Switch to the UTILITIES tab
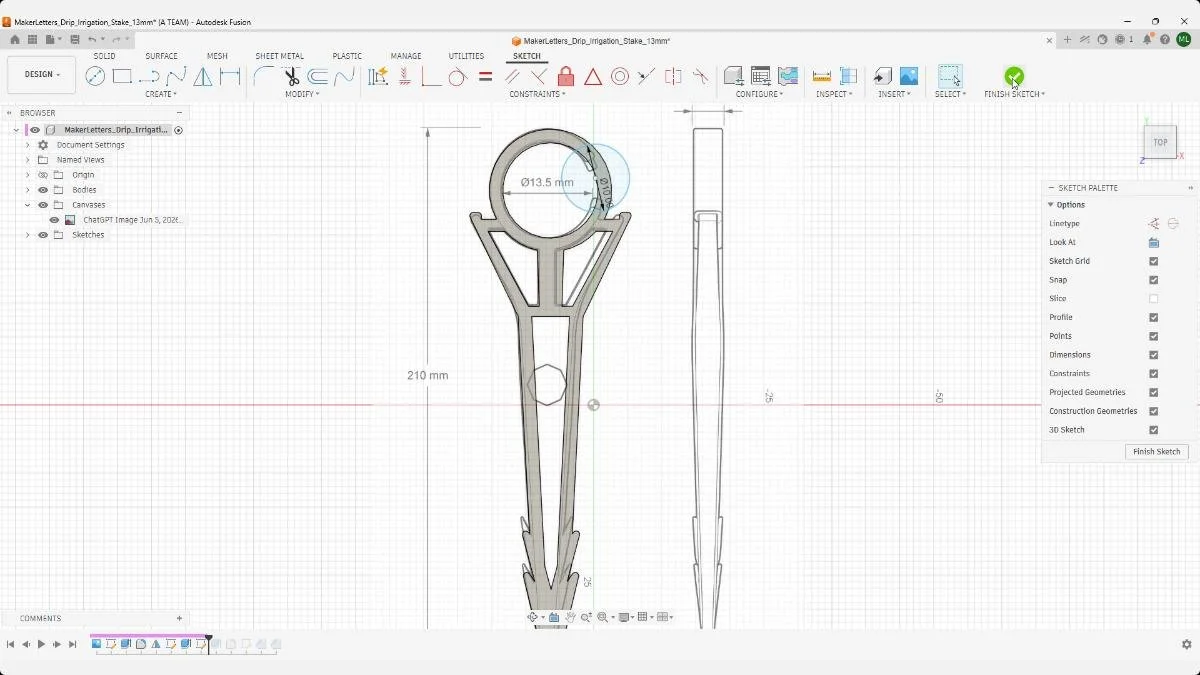1200x675 pixels. 466,56
